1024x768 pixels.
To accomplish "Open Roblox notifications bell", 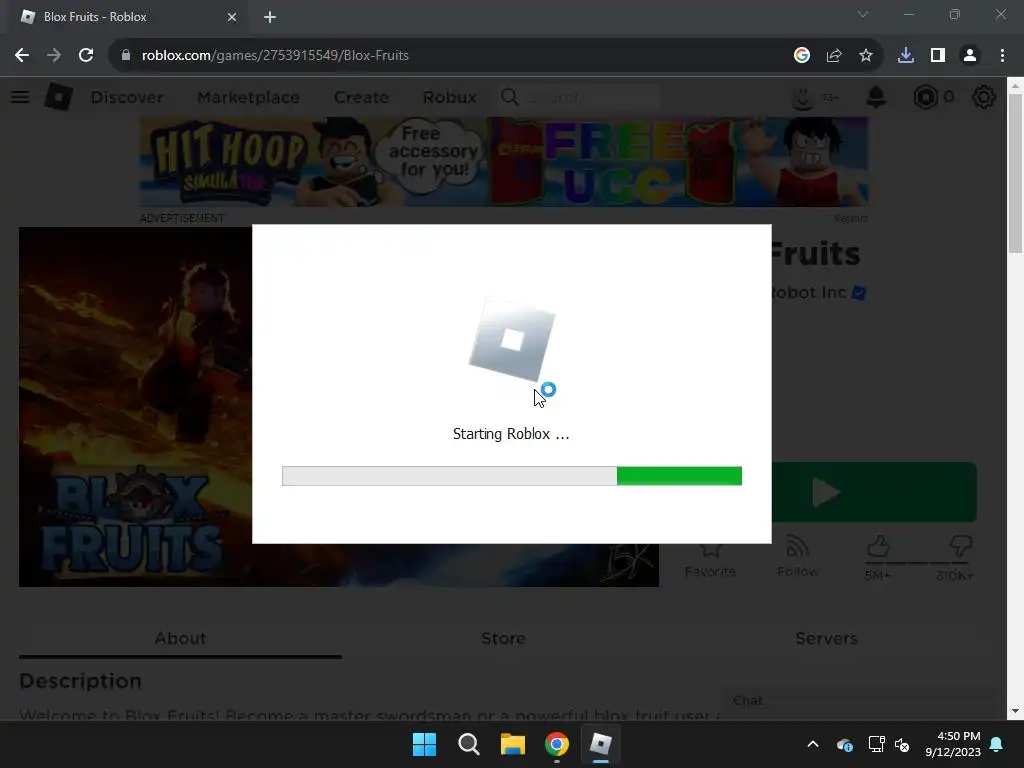I will click(x=876, y=97).
